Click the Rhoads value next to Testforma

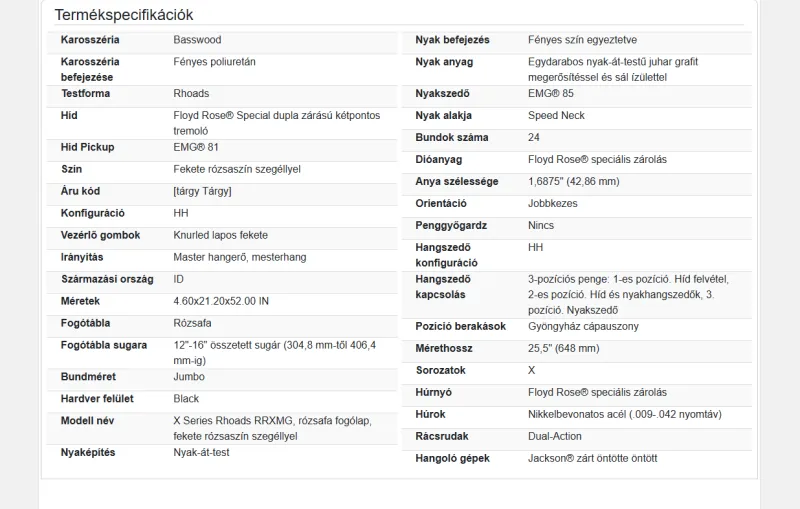(x=191, y=94)
